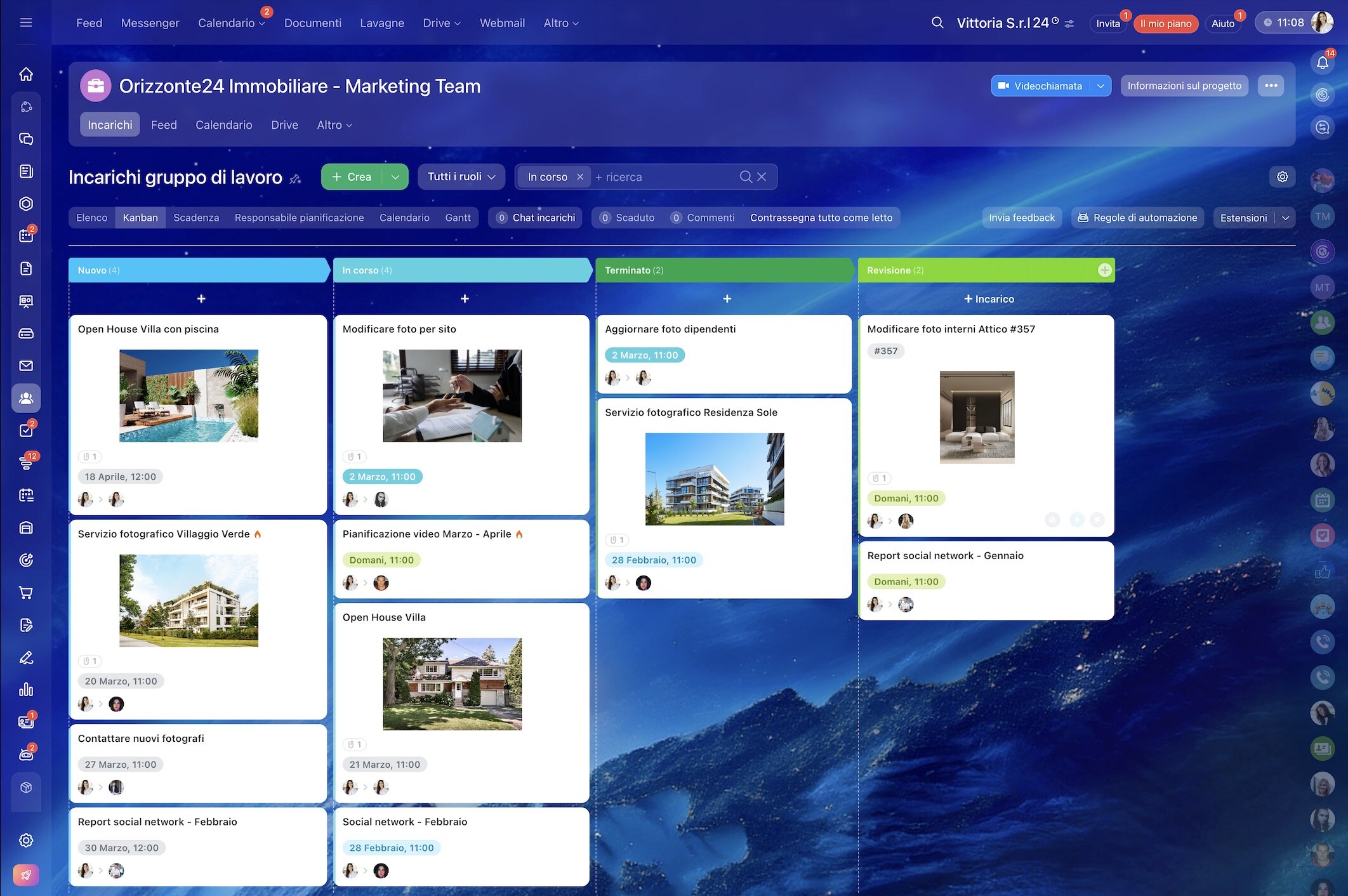Viewport: 1348px width, 896px height.
Task: Click Contrassegna tutto come letto
Action: (x=821, y=218)
